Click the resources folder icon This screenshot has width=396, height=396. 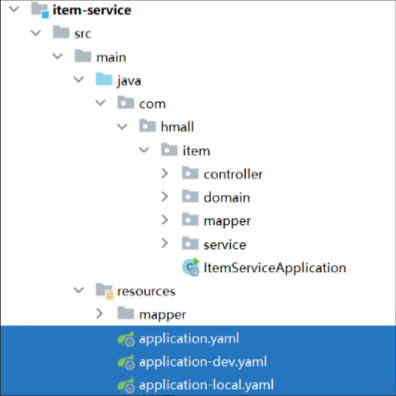point(105,291)
